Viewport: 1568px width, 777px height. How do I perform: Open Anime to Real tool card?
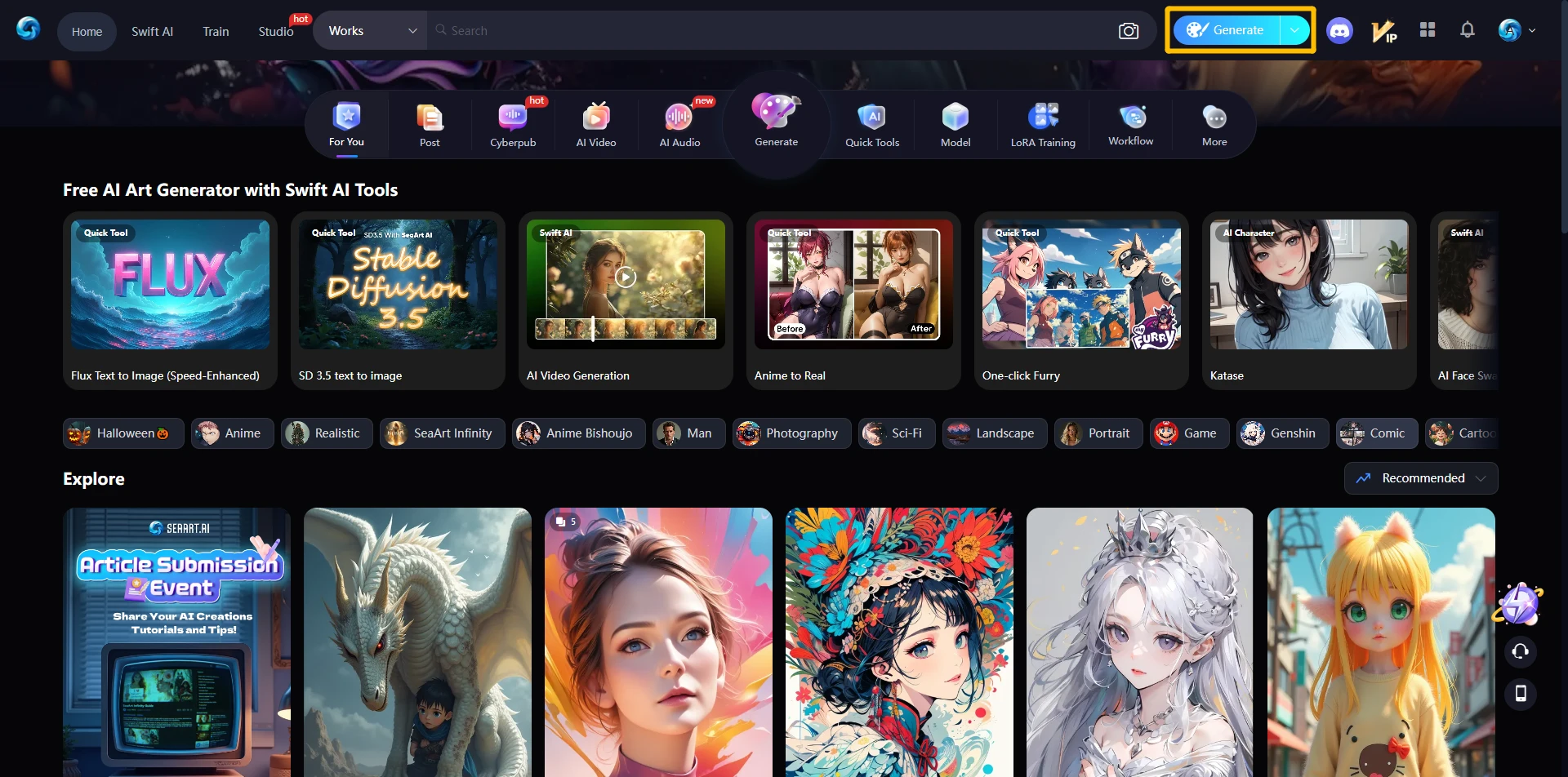pos(853,301)
